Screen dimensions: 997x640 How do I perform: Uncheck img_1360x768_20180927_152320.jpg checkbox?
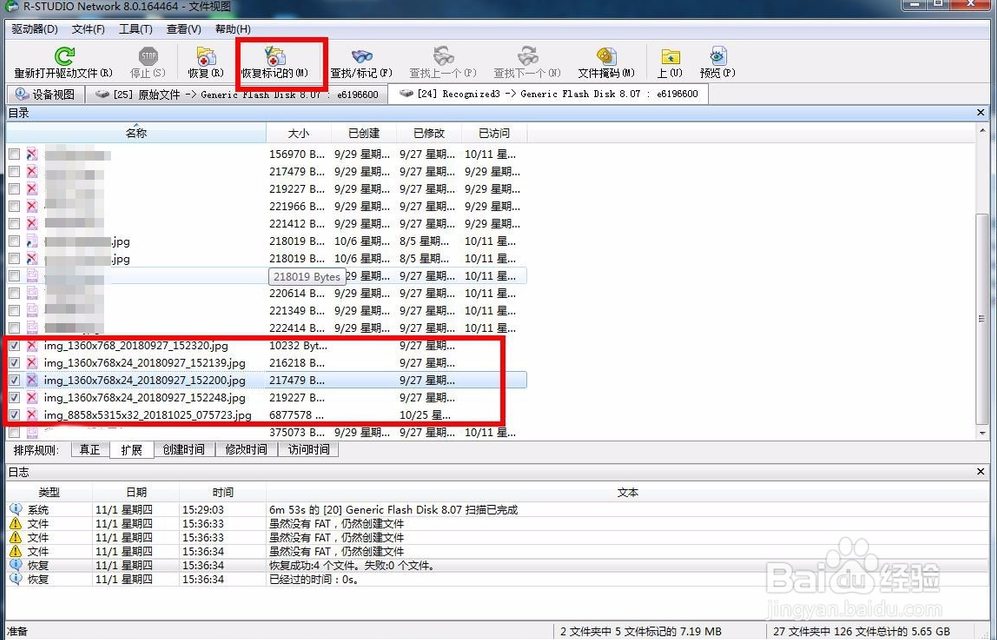(x=14, y=346)
